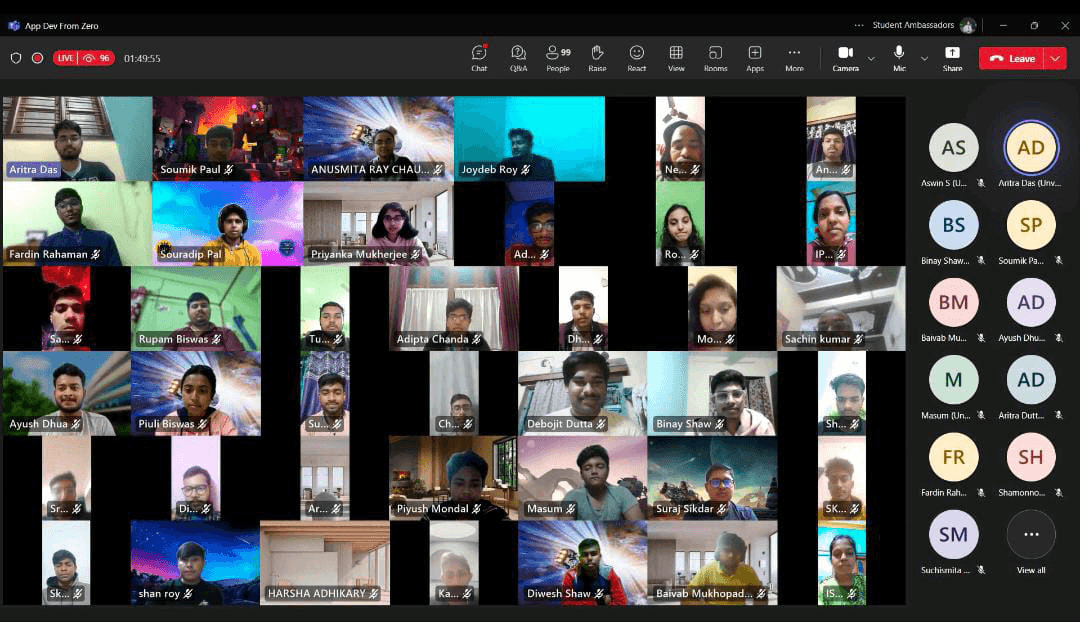Click Binay Shaw video tile
Viewport: 1080px width, 622px height.
712,393
